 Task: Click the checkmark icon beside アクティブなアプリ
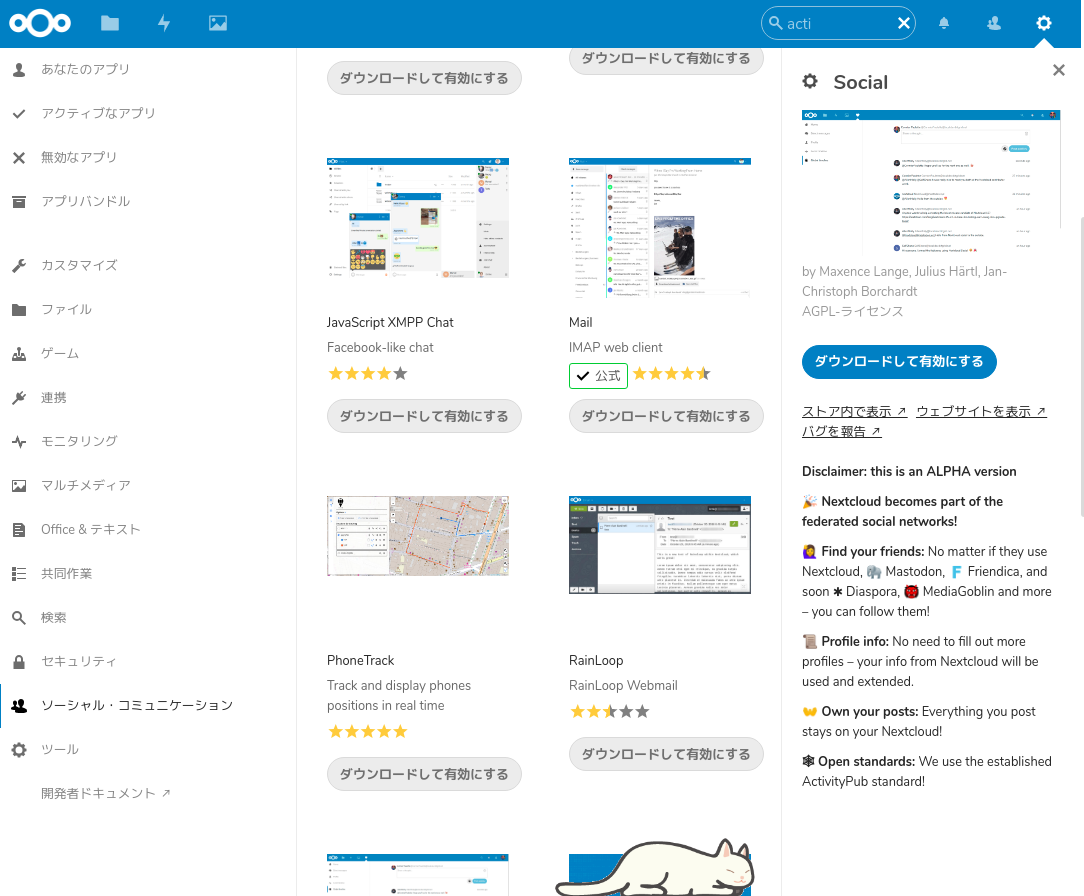19,113
